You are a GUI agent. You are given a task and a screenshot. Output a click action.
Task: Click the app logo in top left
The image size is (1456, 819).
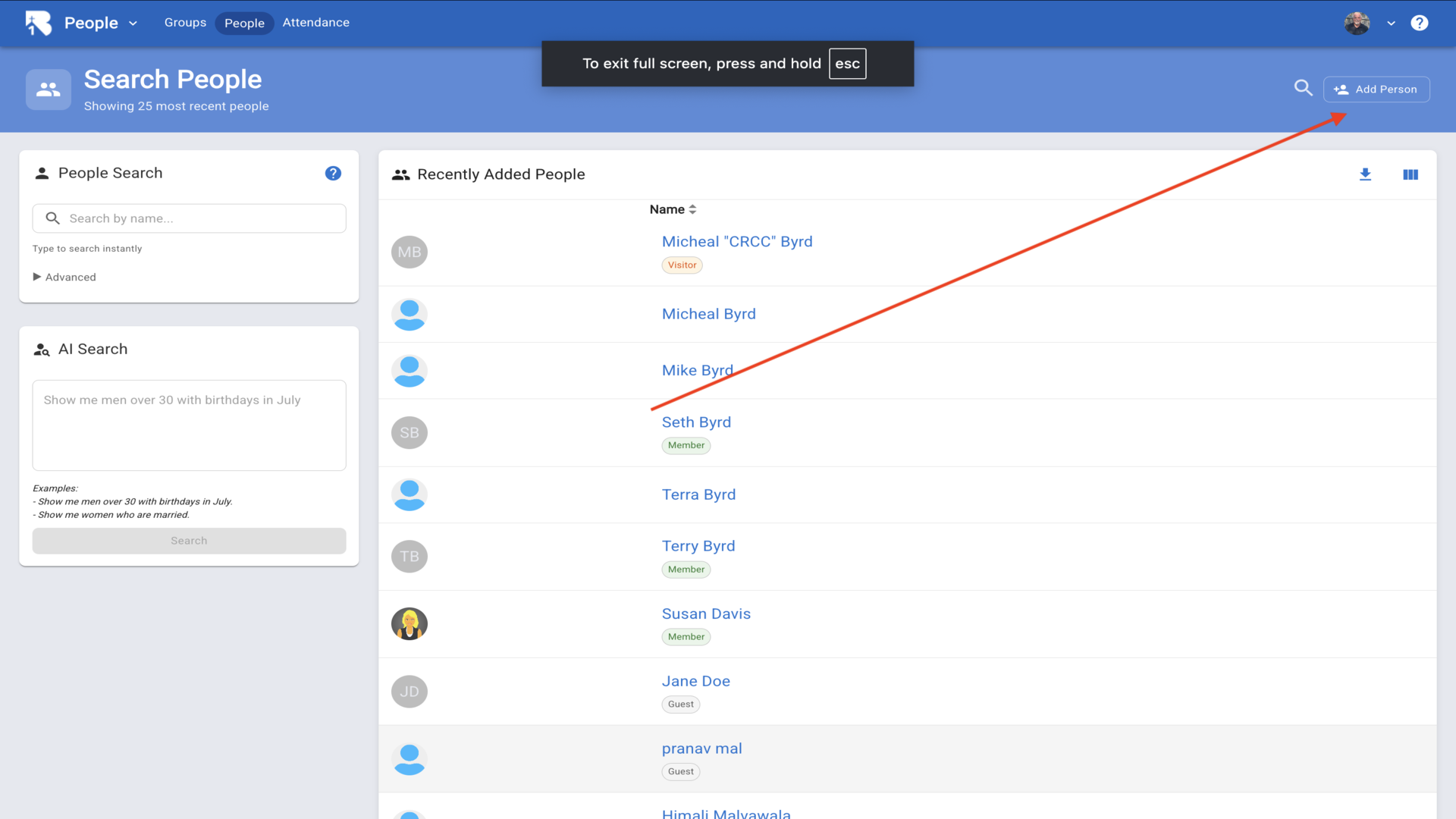(38, 23)
